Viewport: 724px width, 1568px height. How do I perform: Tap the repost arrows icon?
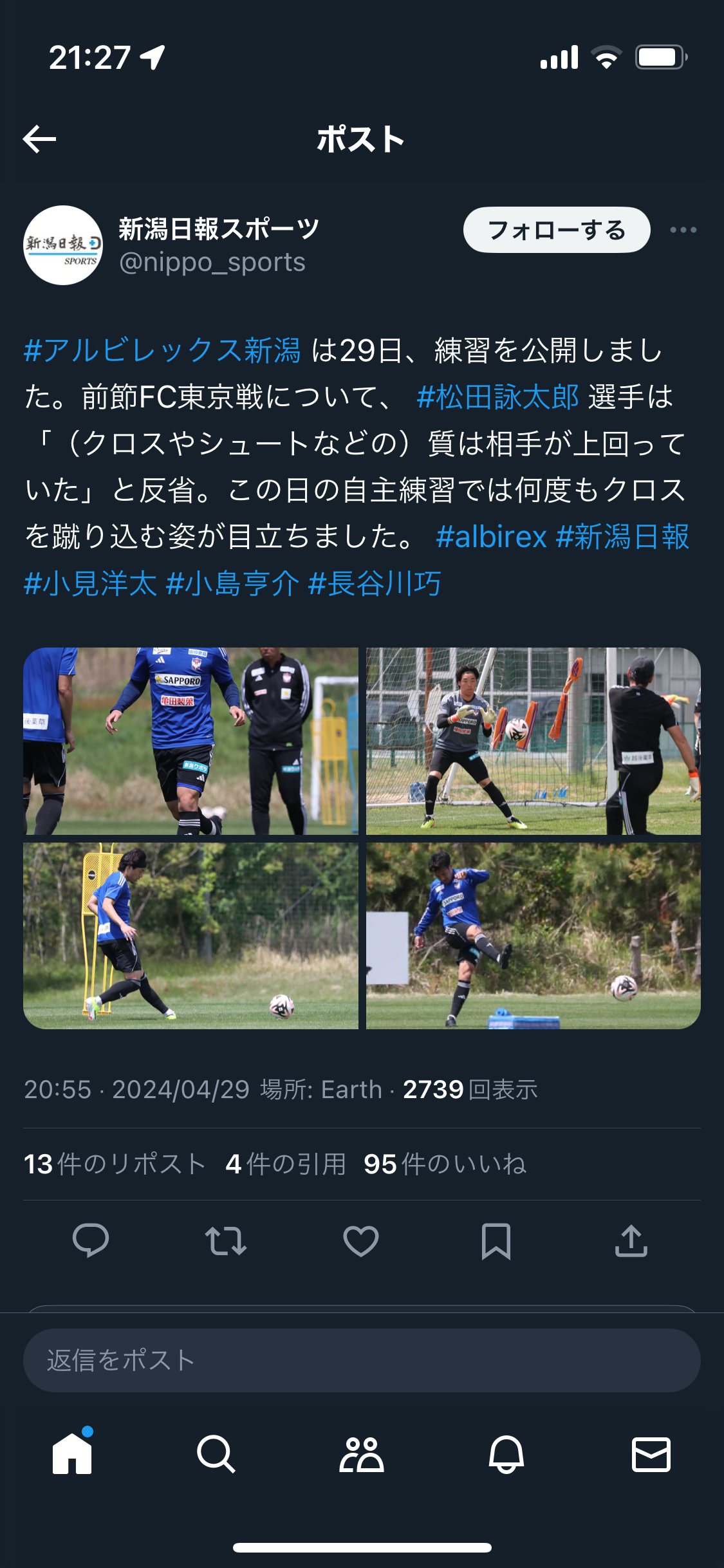coord(226,1241)
